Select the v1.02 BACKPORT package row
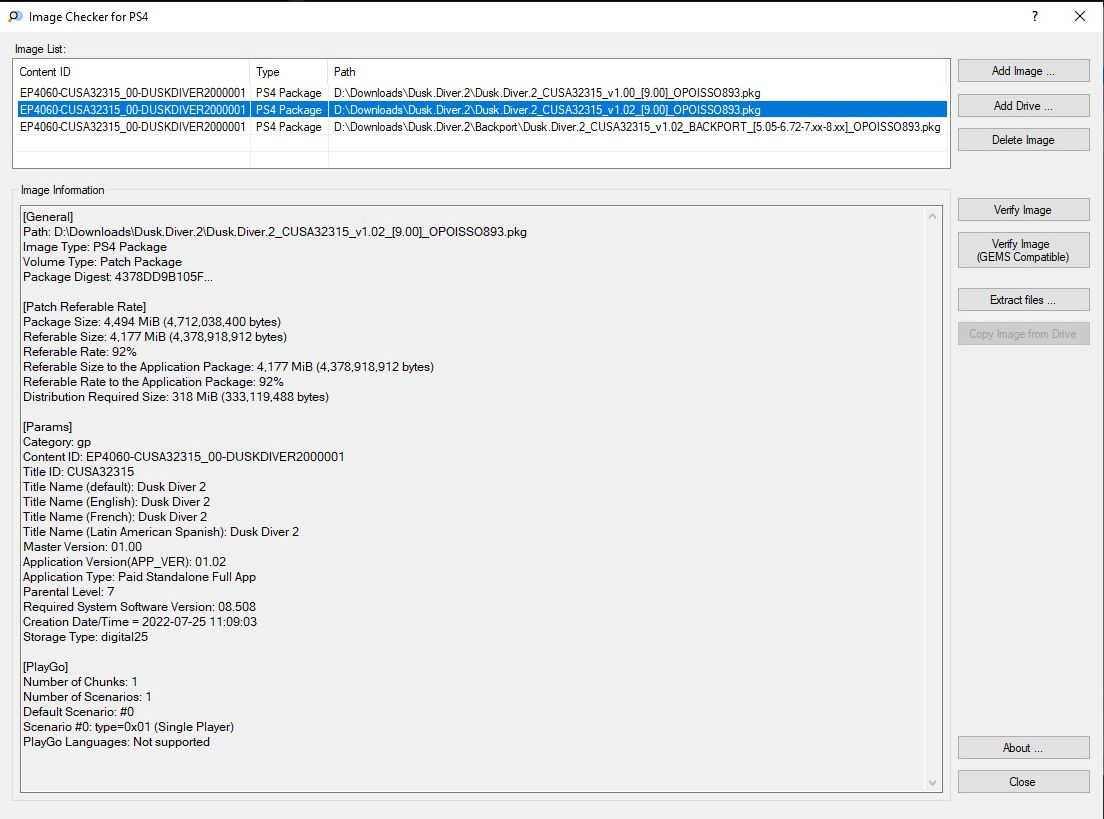Screen dimensions: 1104x819 coord(482,127)
